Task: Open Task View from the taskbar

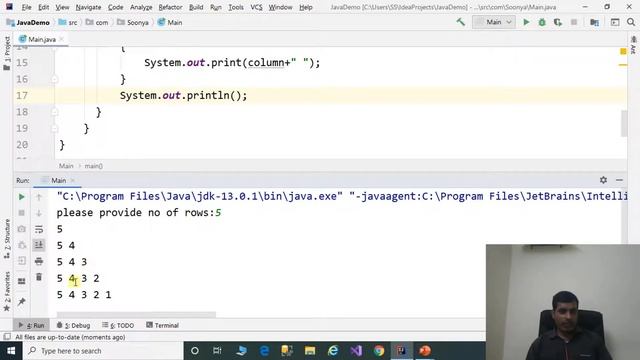Action: pyautogui.click(x=217, y=351)
